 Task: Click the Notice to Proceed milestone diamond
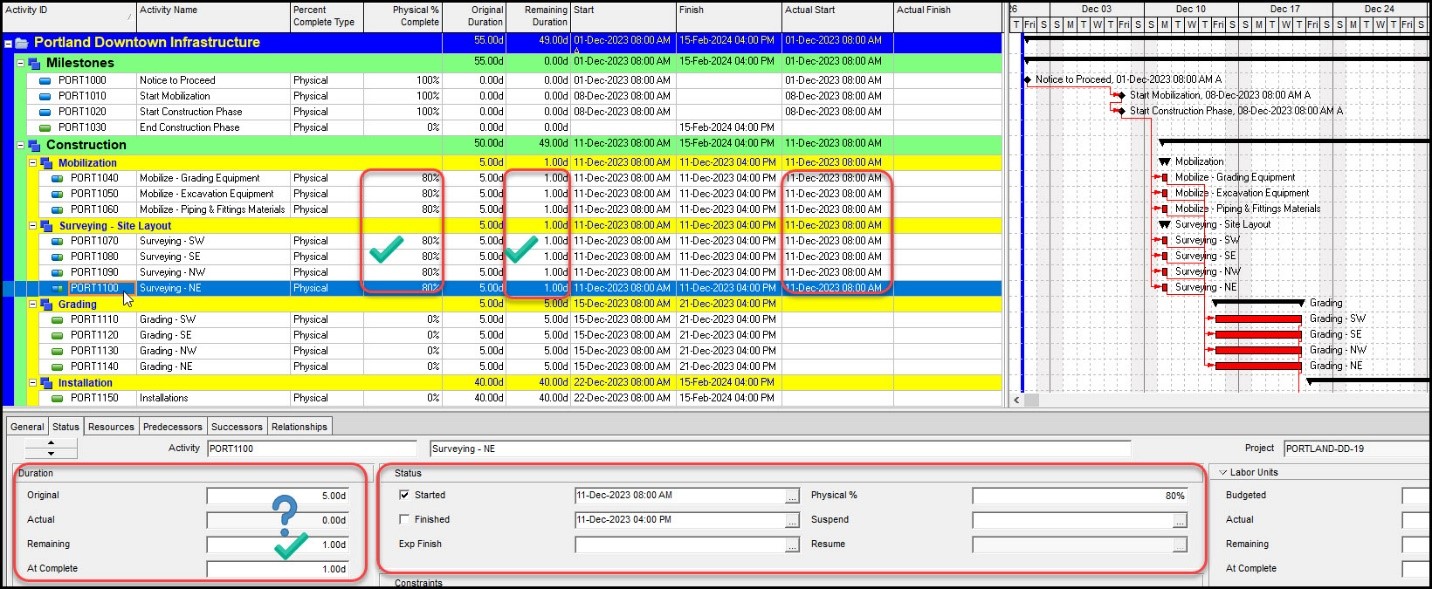[x=1027, y=80]
